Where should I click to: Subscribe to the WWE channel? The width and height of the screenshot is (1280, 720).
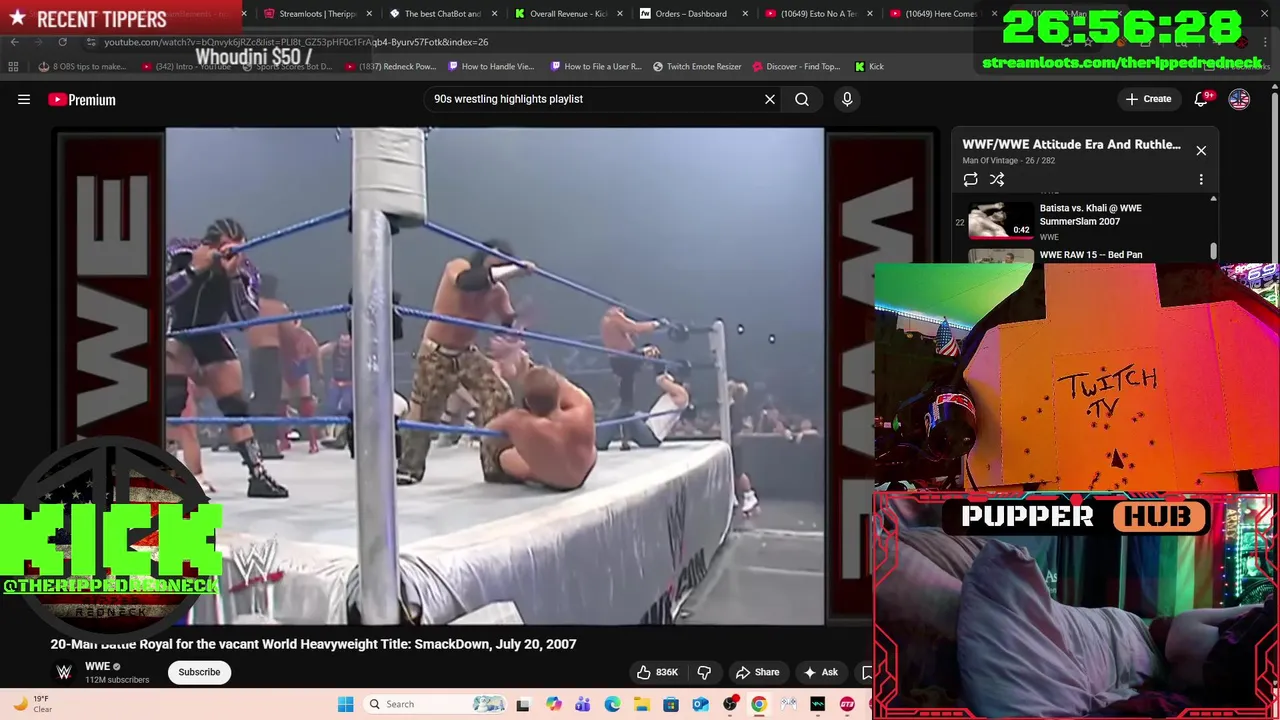(x=199, y=672)
